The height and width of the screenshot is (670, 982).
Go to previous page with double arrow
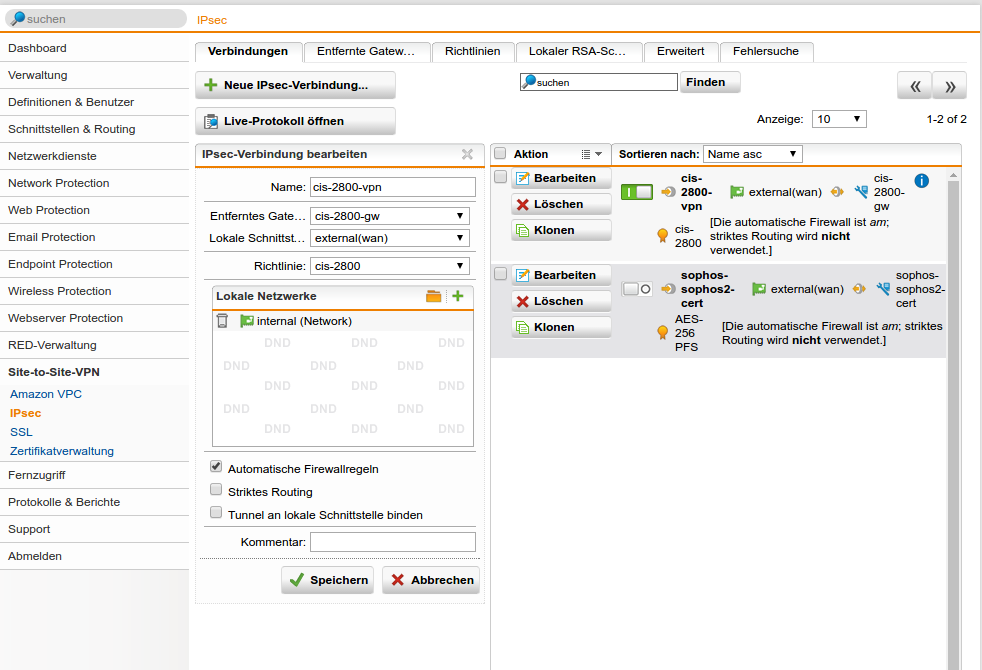pos(914,86)
